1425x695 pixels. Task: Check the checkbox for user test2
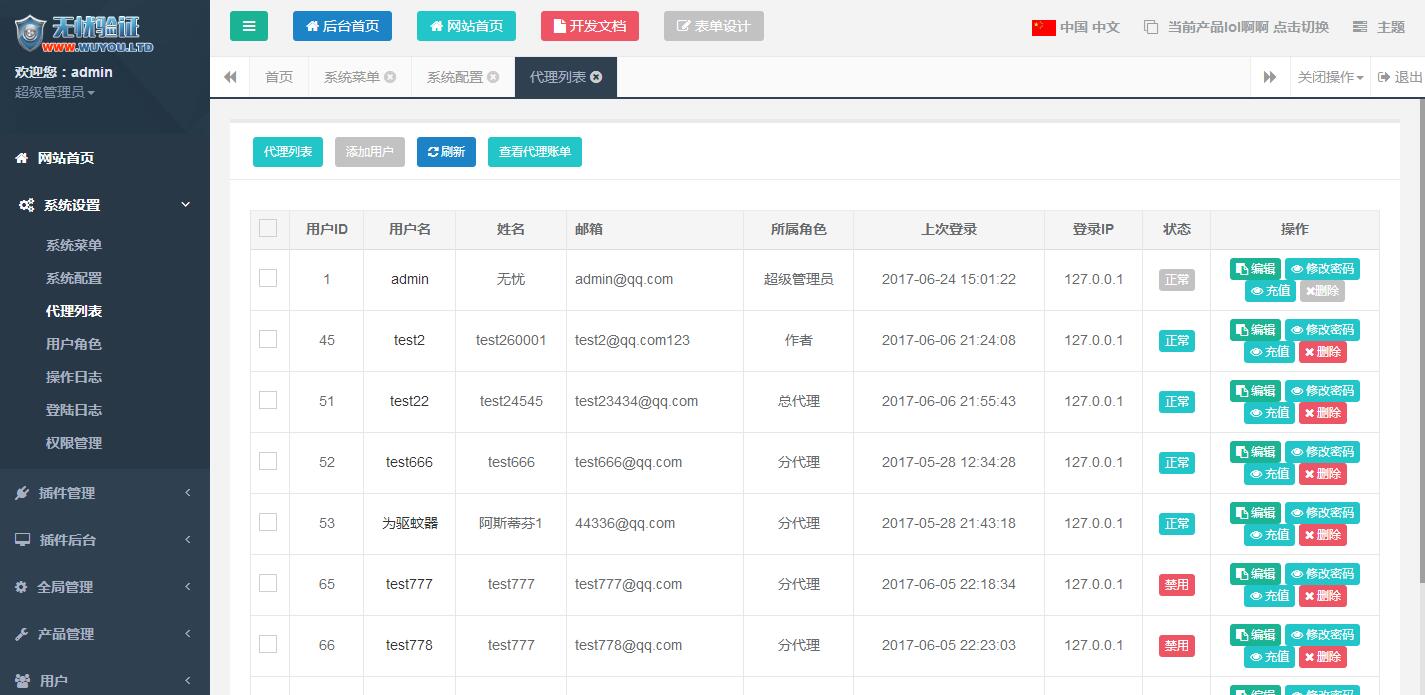(268, 339)
